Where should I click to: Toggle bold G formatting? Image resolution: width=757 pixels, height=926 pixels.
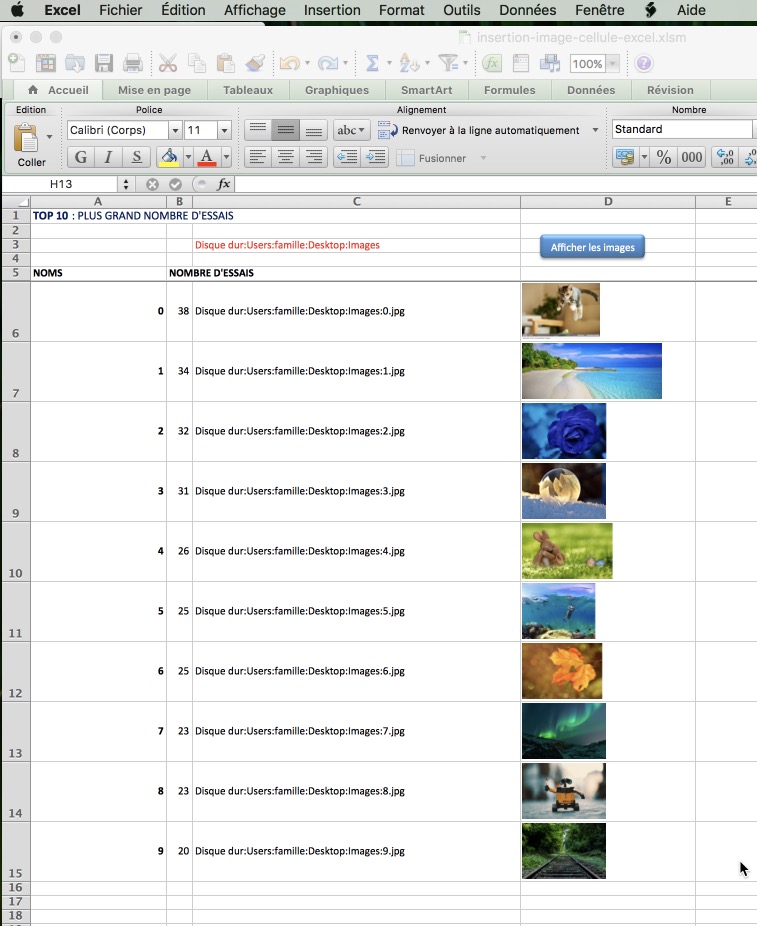point(81,157)
